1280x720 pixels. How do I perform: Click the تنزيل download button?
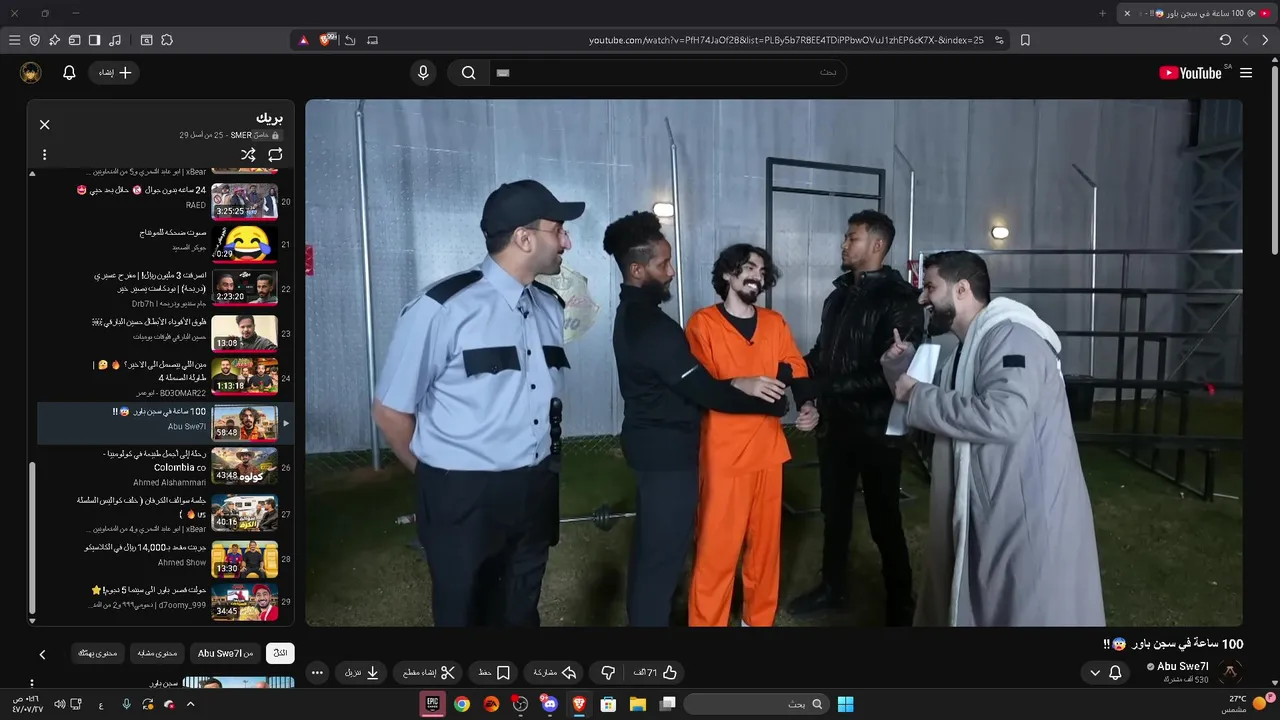[362, 673]
